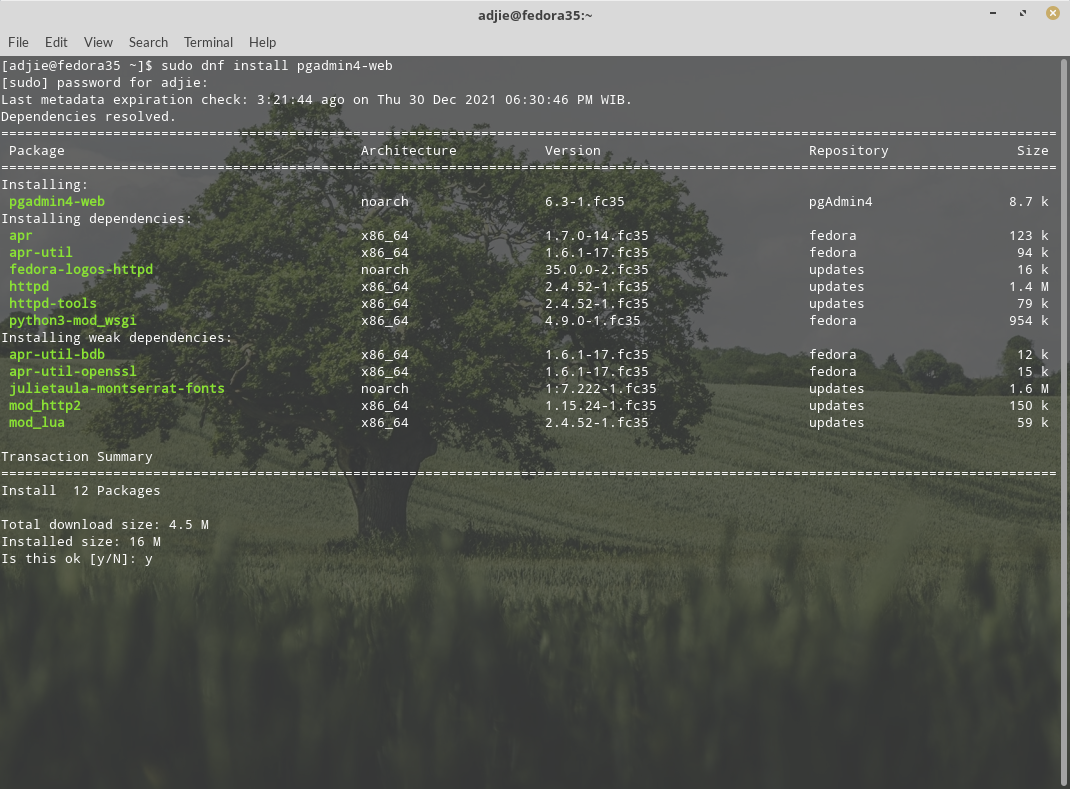This screenshot has width=1070, height=789.
Task: Click version 4.9.0-1.fc35
Action: click(x=593, y=321)
